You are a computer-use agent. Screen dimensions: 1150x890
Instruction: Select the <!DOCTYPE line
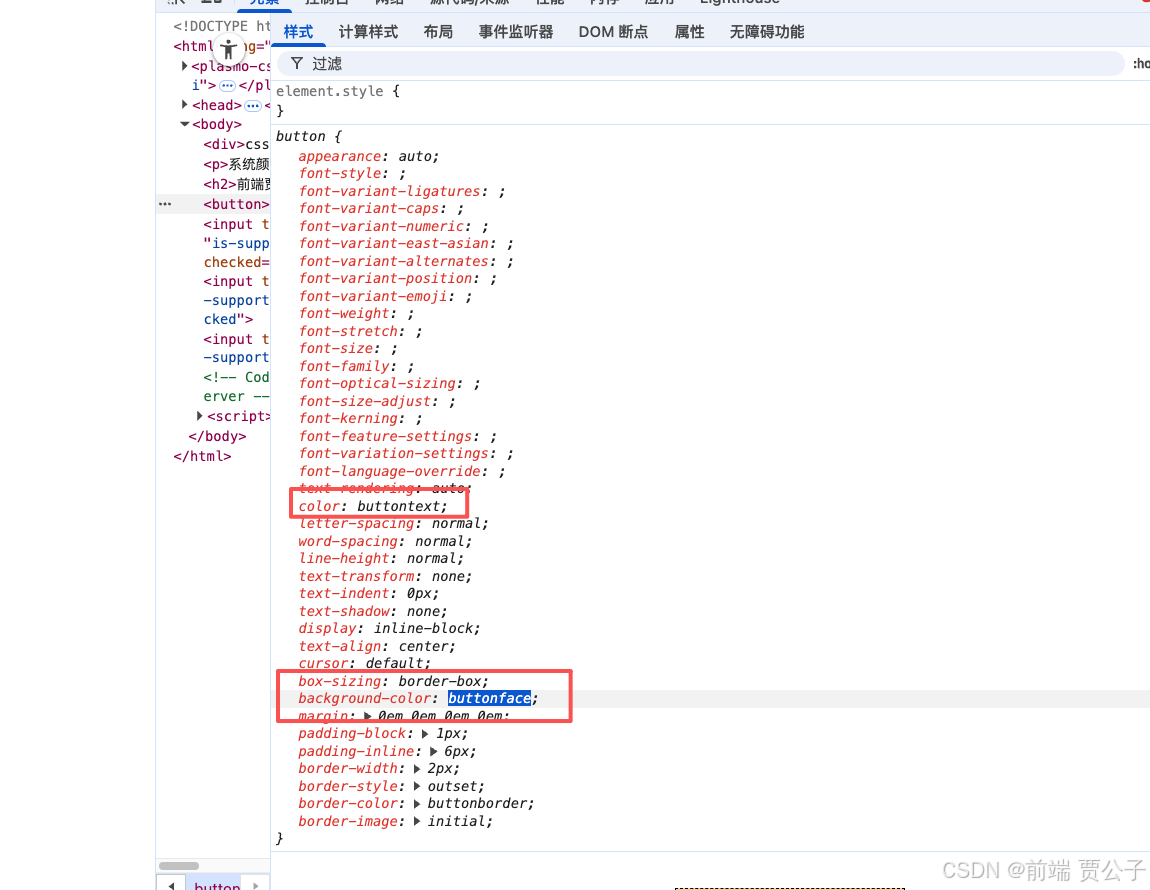pos(221,26)
